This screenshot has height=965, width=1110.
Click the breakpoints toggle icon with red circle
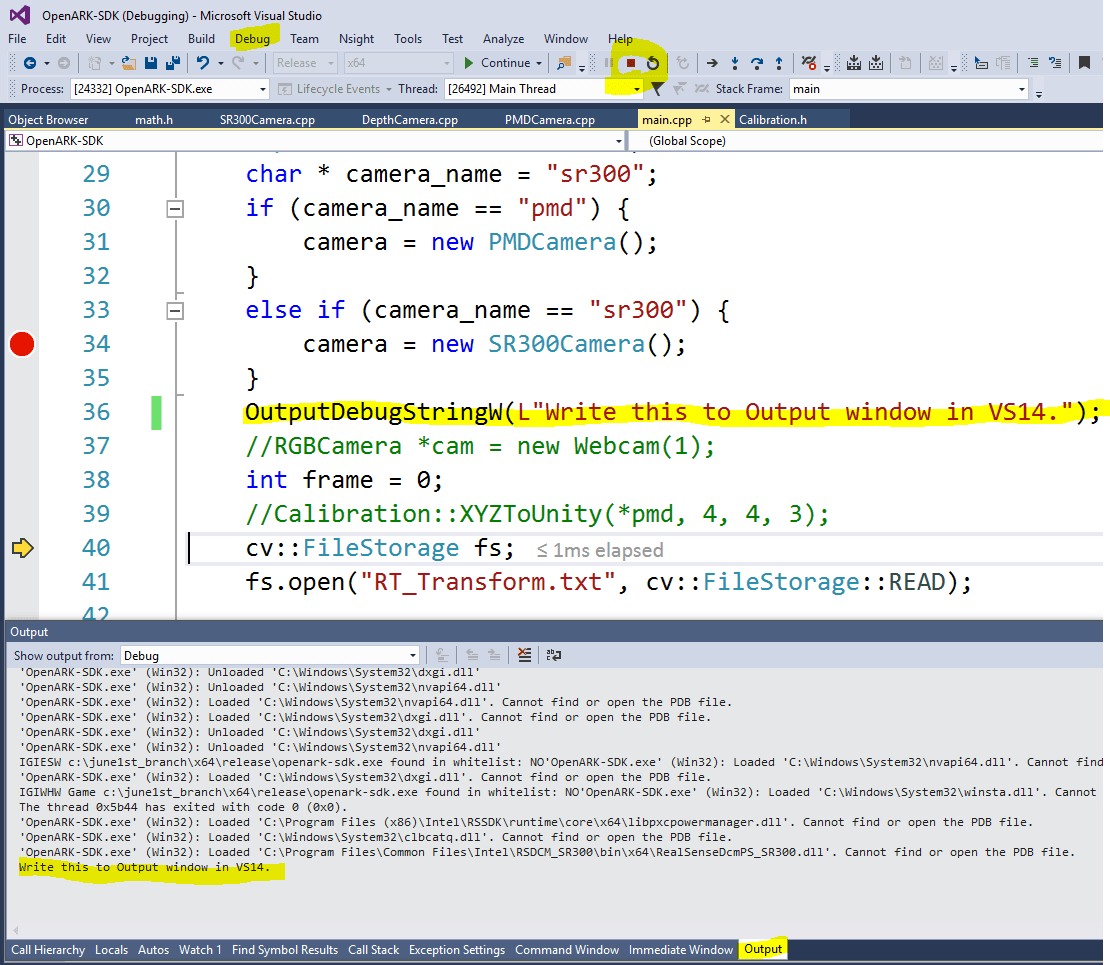tap(808, 63)
